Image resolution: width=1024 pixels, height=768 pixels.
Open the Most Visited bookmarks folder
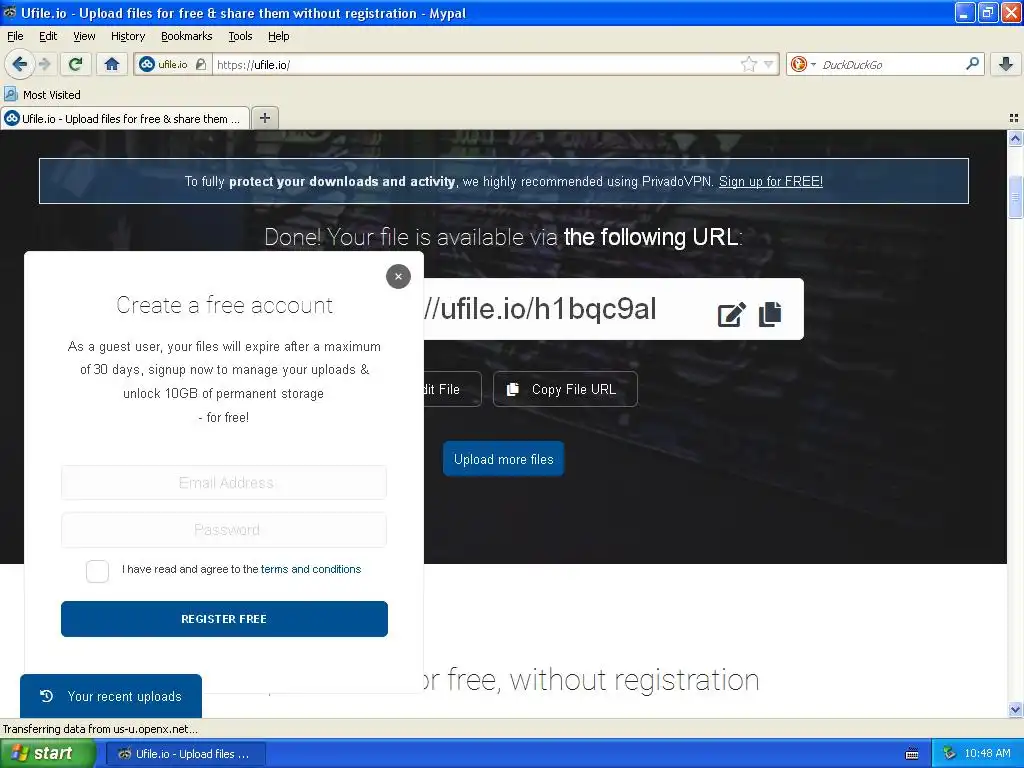(x=42, y=95)
